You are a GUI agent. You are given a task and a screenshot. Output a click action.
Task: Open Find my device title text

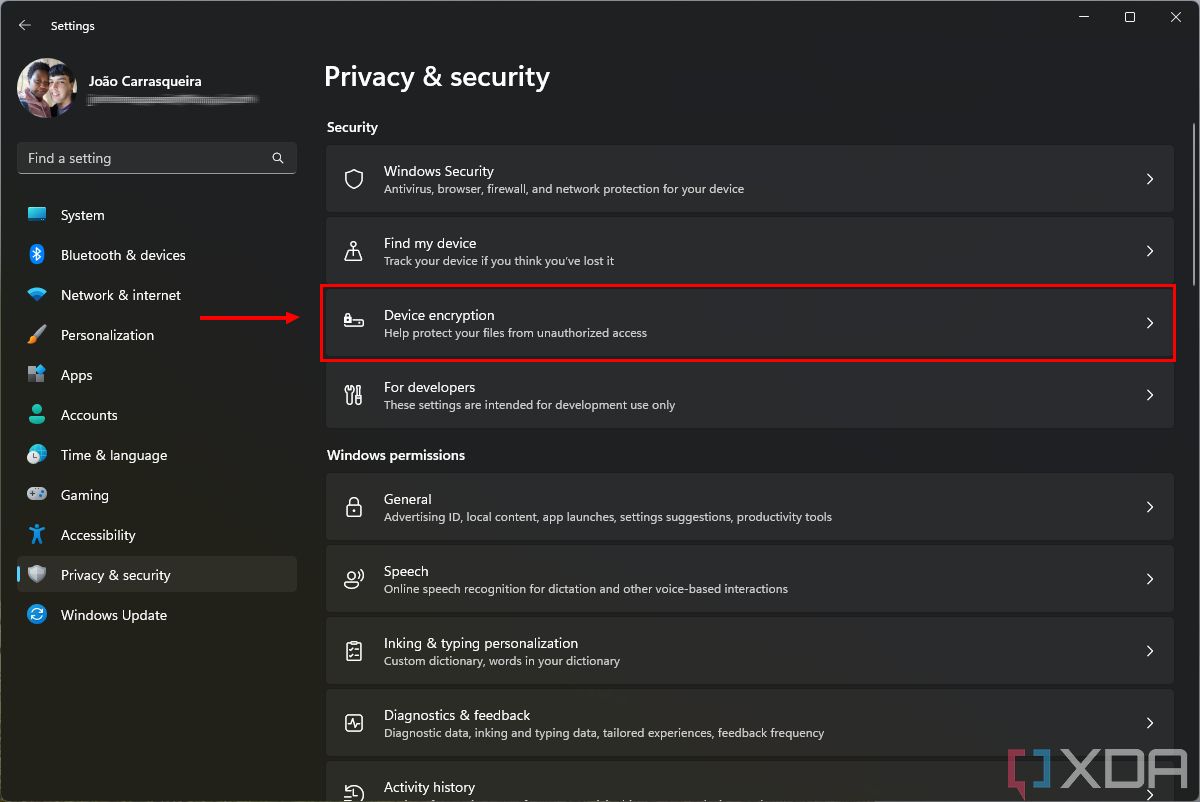430,243
